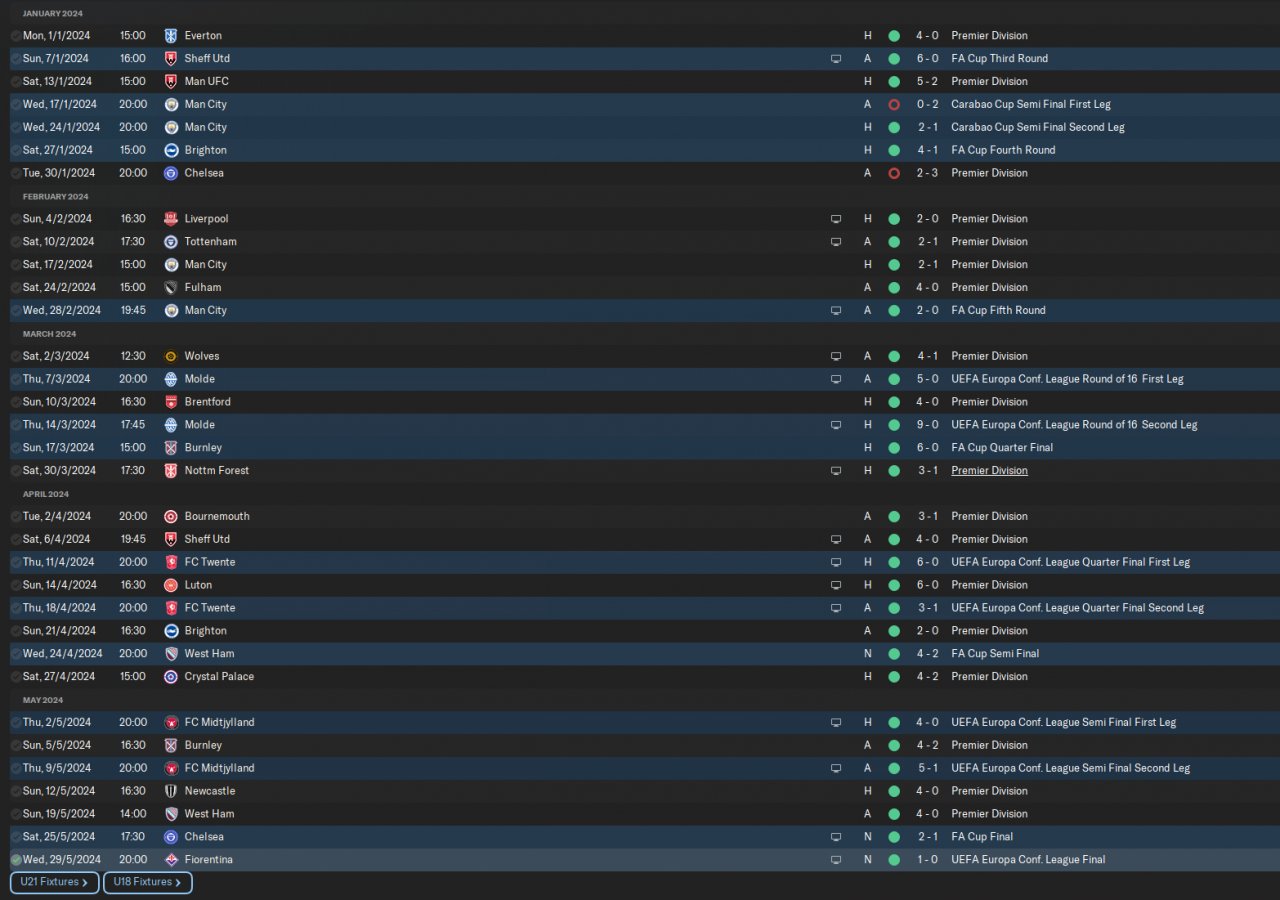Click the TV icon on the Tottenham fixture
1280x900 pixels.
click(836, 241)
